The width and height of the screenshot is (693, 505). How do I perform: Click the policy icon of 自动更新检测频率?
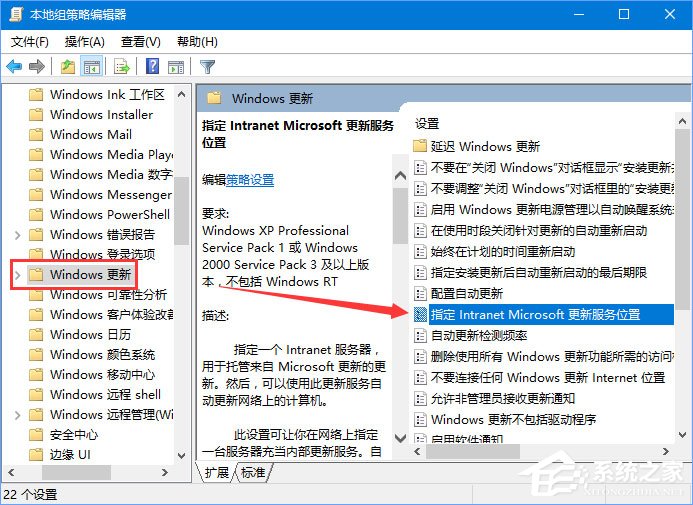(x=420, y=335)
